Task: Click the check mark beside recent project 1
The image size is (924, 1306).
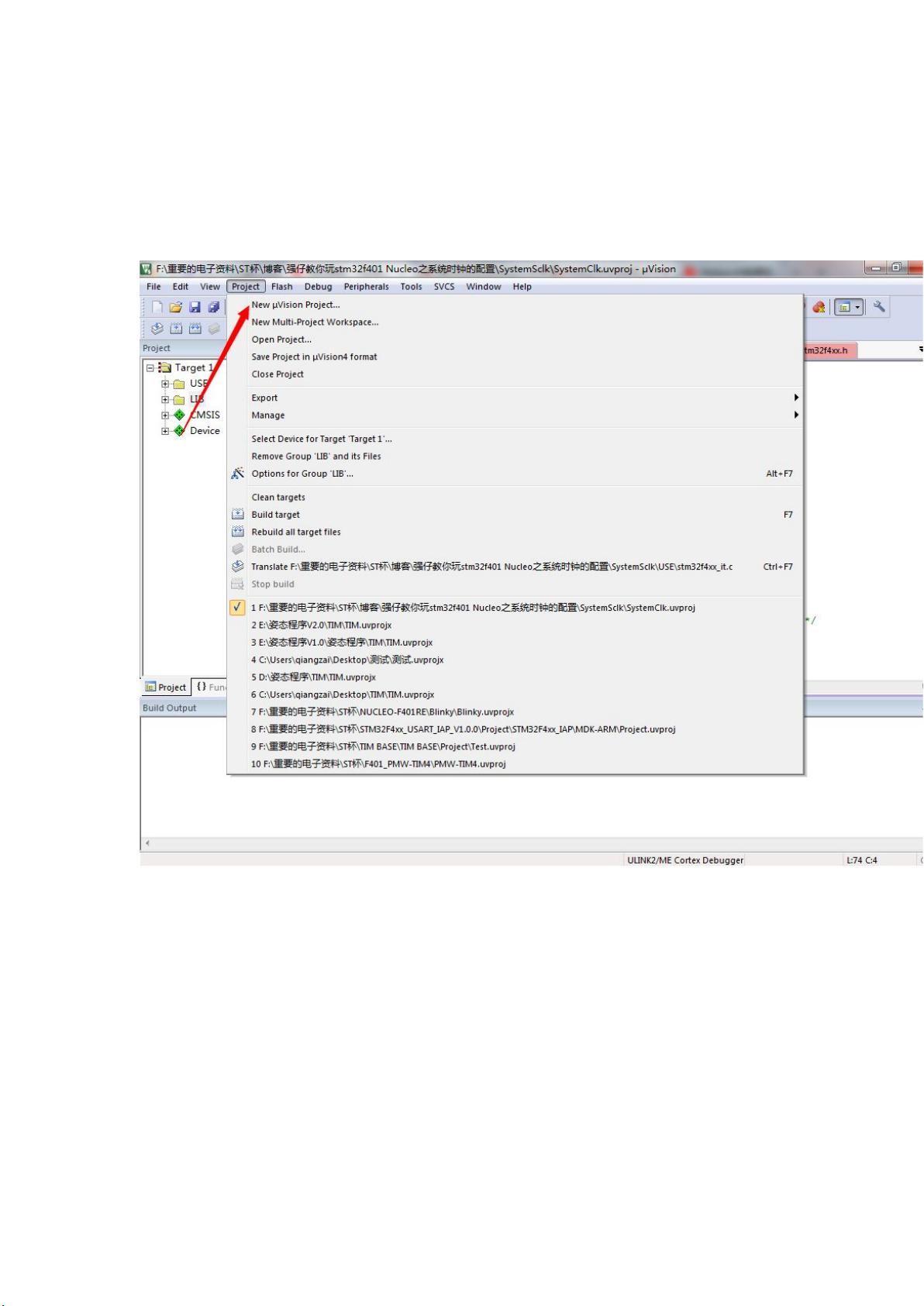Action: (238, 608)
